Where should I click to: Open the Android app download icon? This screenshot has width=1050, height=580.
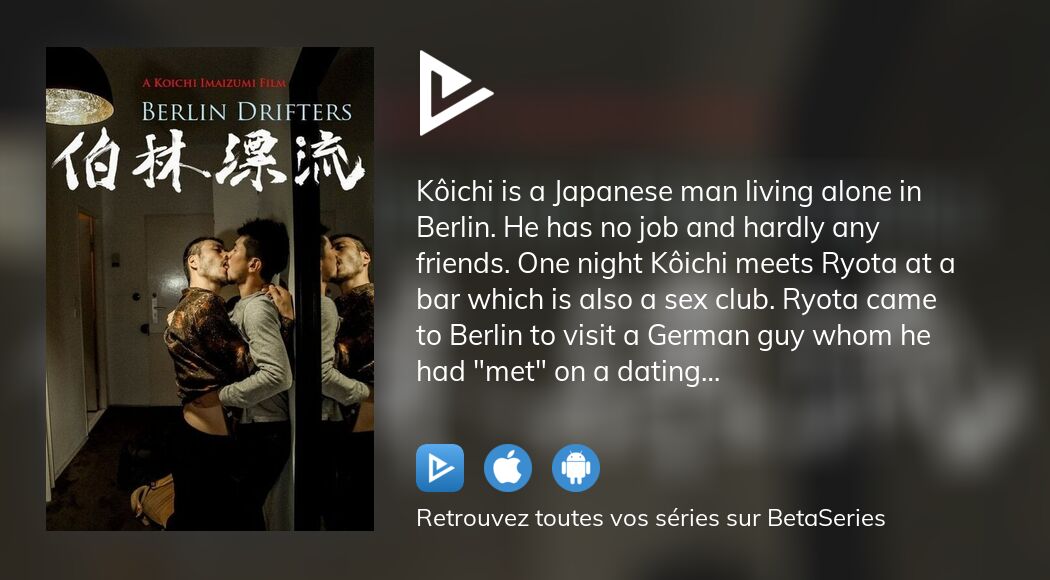(x=576, y=468)
